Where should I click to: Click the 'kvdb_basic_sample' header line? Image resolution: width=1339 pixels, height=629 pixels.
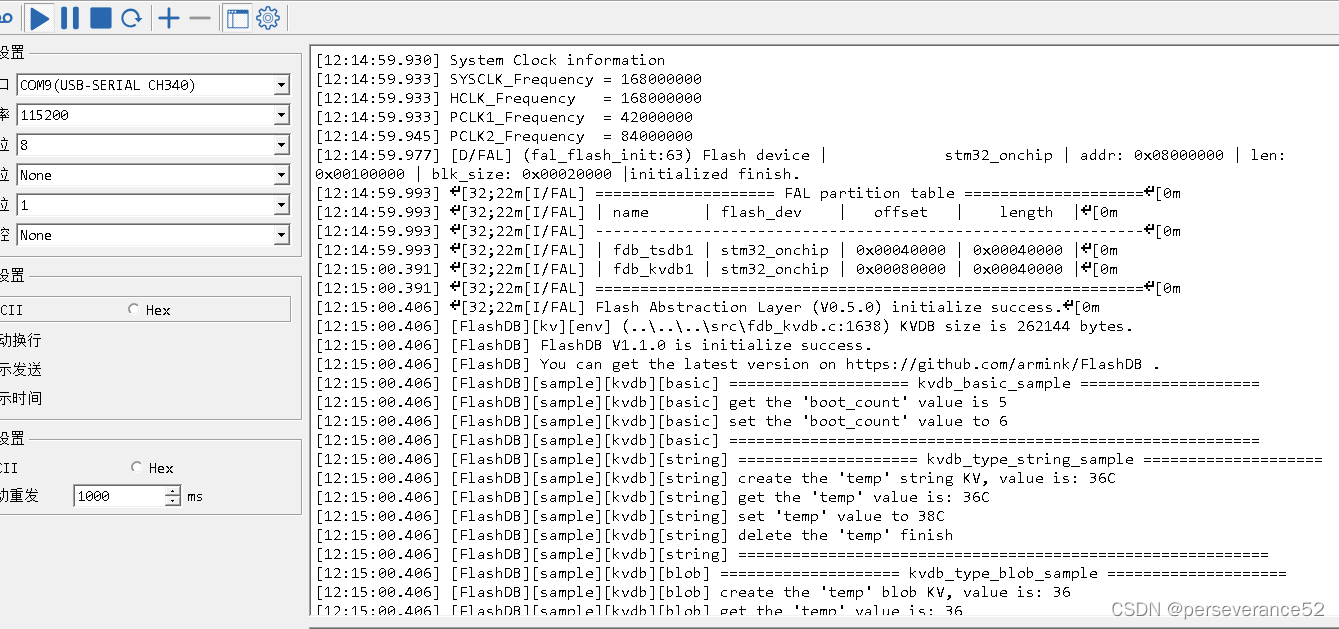788,383
